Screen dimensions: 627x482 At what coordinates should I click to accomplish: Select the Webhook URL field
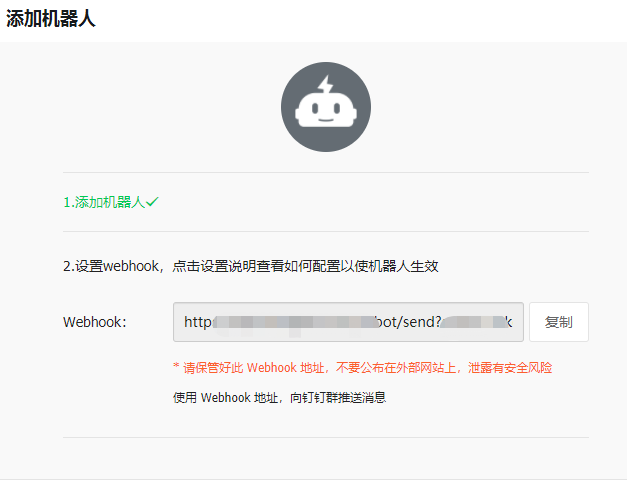click(x=348, y=322)
